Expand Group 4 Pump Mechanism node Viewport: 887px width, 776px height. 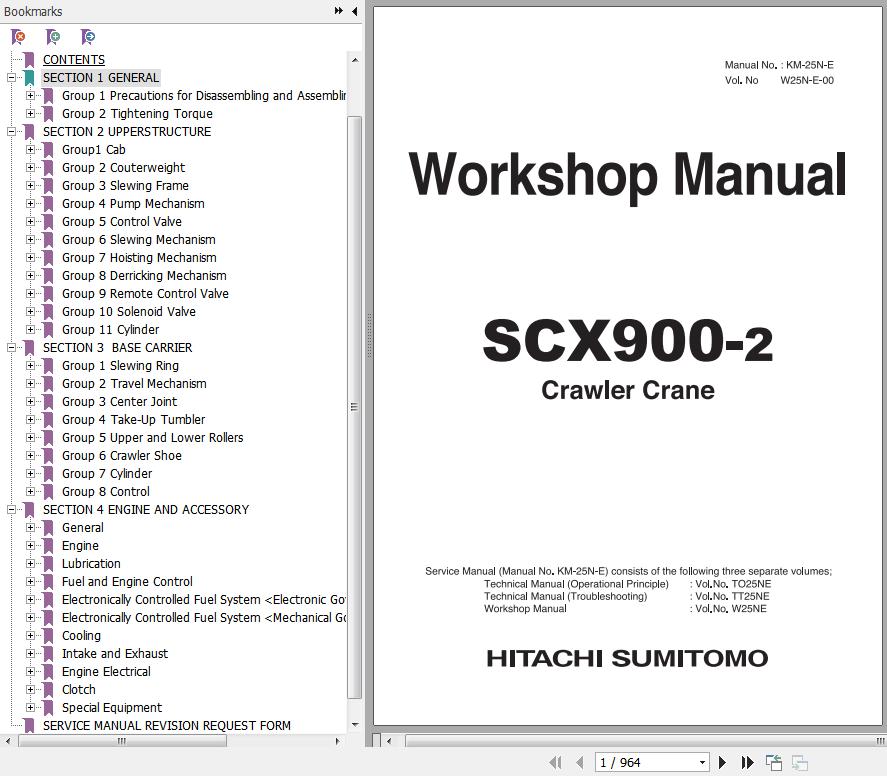tap(31, 204)
